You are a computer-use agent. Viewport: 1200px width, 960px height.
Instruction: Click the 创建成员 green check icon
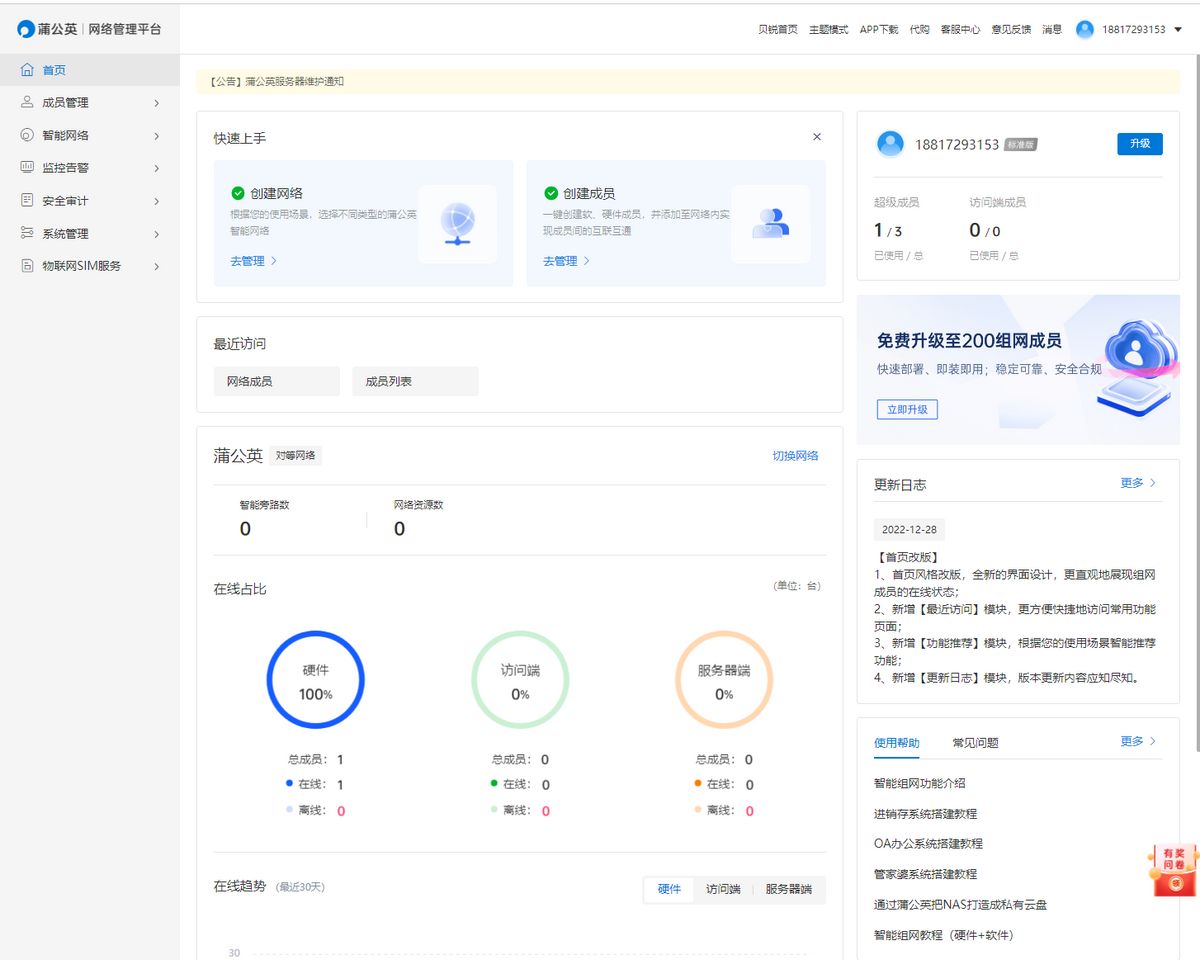coord(551,193)
